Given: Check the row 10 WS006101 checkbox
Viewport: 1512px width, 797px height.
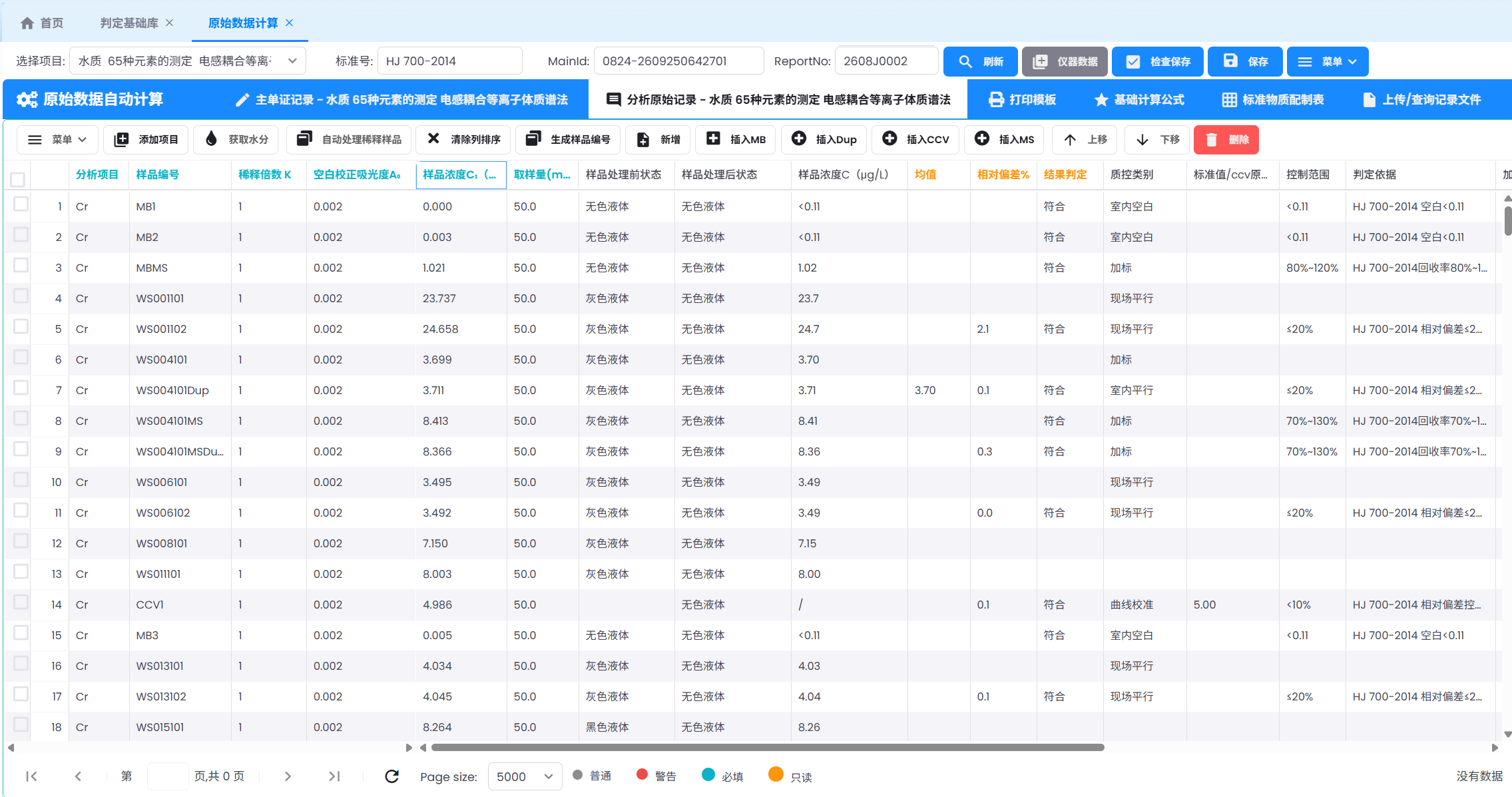Looking at the screenshot, I should [x=21, y=479].
